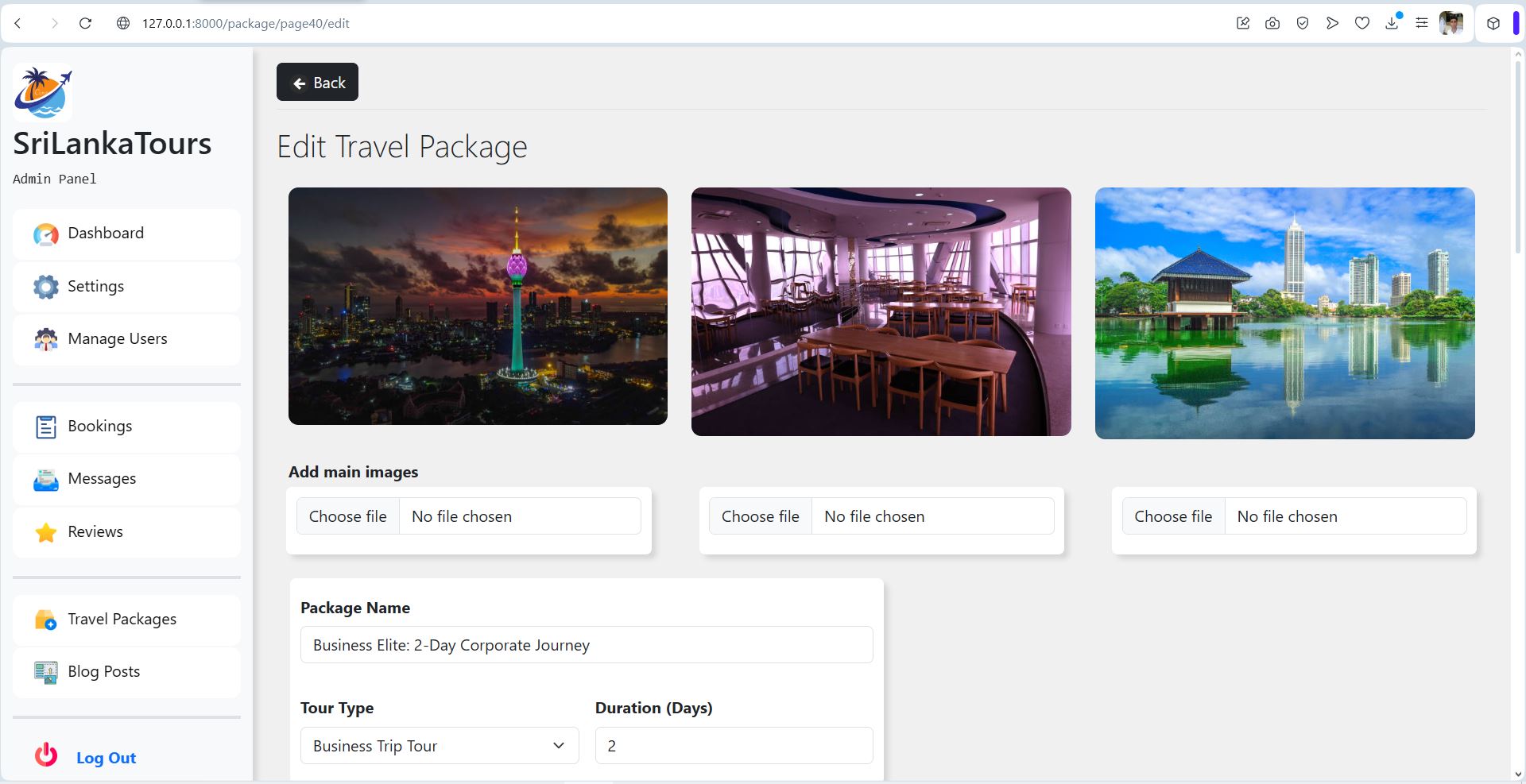The height and width of the screenshot is (784, 1526).
Task: Open the Dashboard speedometer icon
Action: [x=46, y=234]
